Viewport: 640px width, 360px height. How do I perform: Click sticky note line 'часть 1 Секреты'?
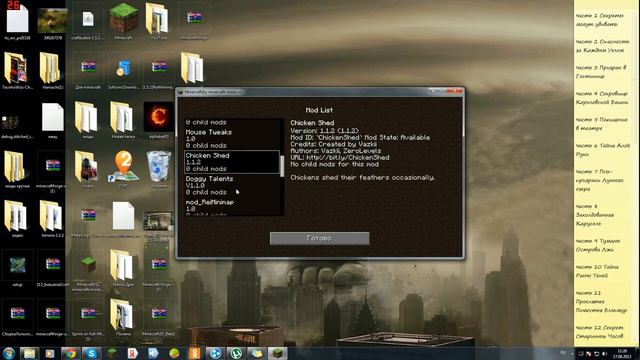[600, 16]
